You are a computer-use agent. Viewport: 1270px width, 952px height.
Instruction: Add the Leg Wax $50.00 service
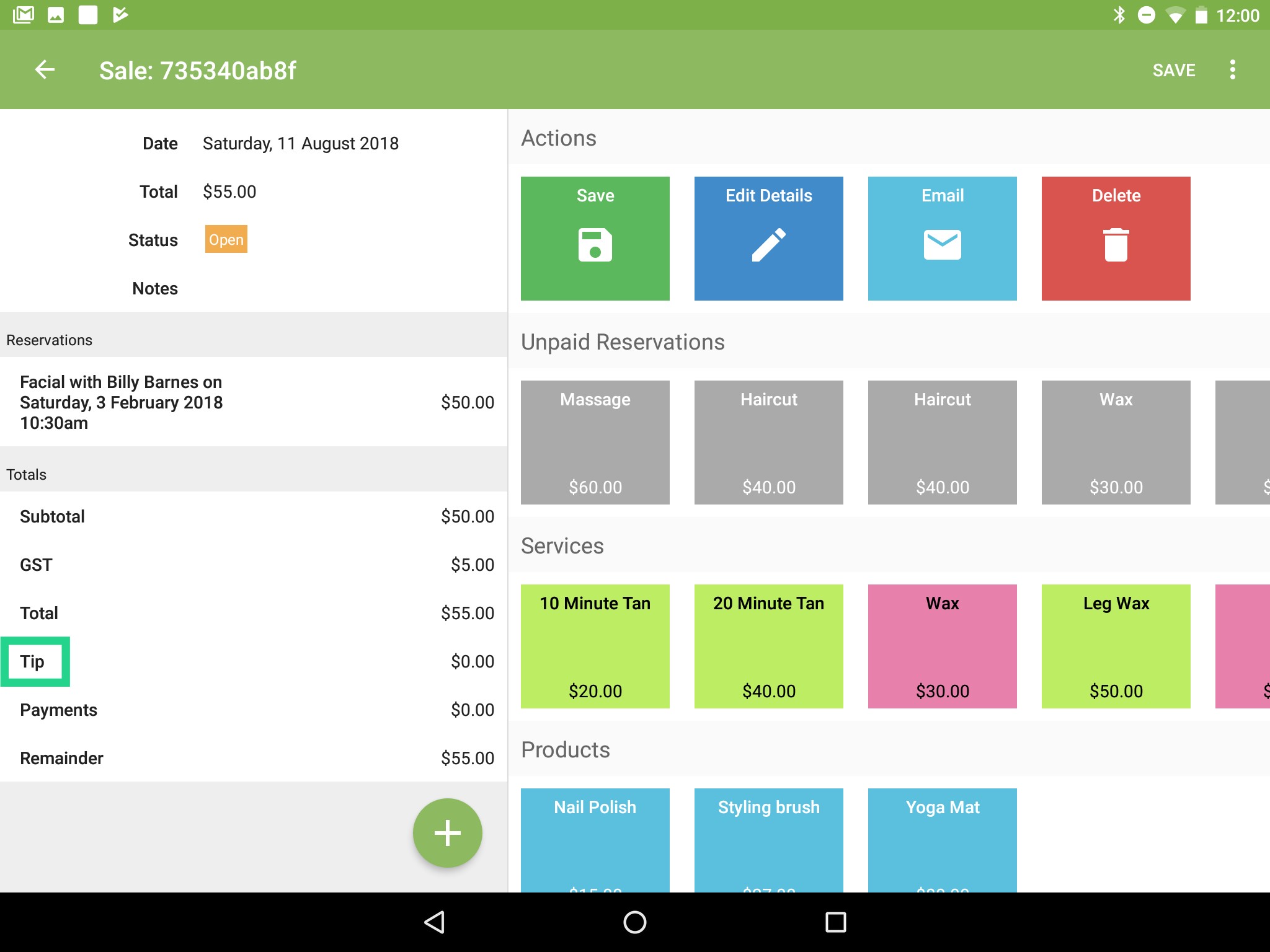click(x=1116, y=646)
